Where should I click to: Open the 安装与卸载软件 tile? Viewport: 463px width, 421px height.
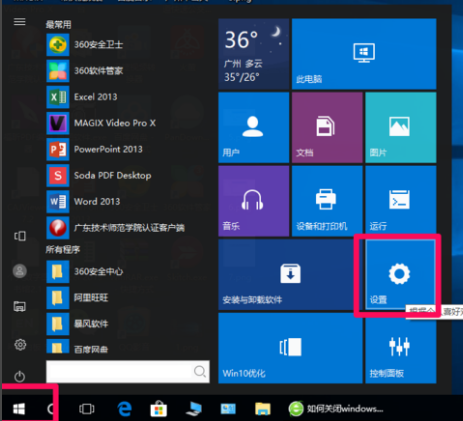[290, 275]
